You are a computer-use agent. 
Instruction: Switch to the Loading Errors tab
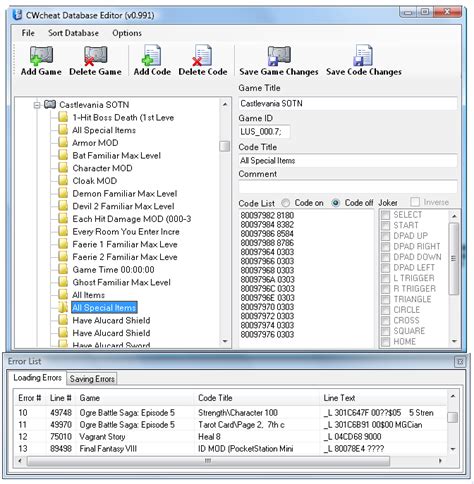point(37,378)
